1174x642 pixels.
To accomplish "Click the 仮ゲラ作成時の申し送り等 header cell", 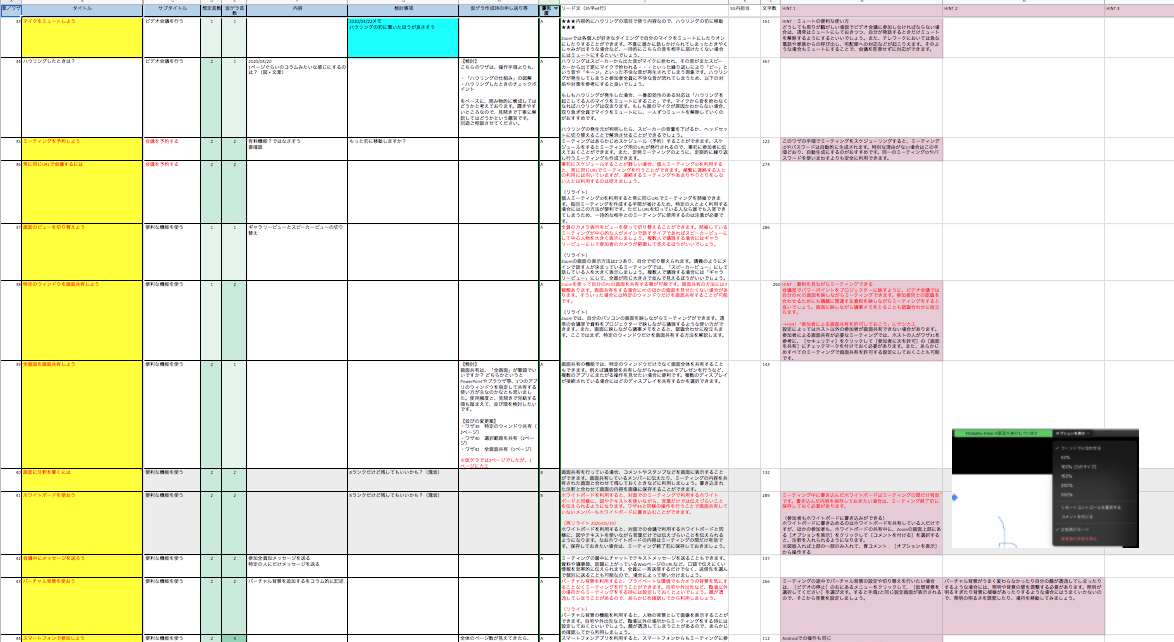I will pos(497,7).
